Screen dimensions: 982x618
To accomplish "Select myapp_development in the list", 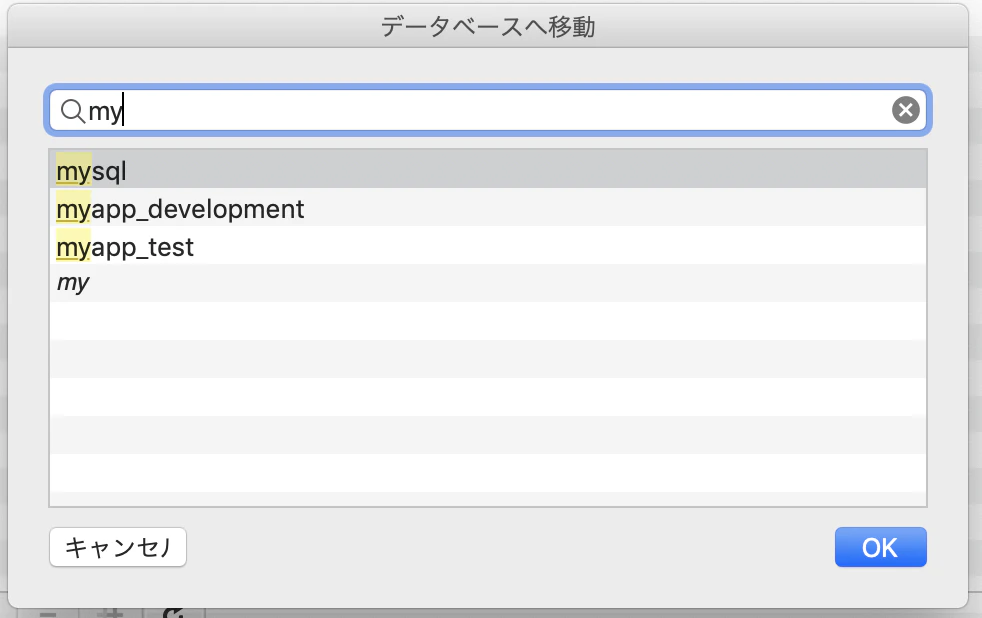I will pos(488,207).
